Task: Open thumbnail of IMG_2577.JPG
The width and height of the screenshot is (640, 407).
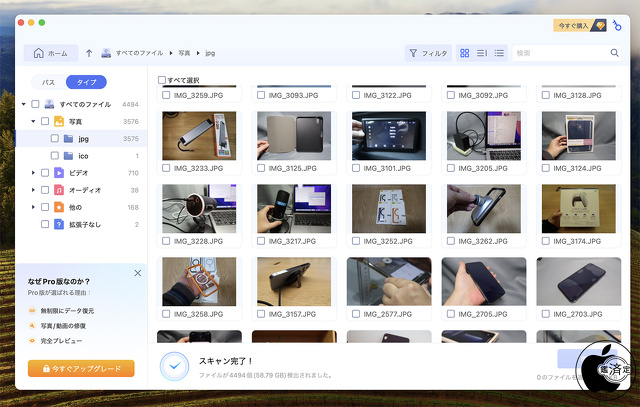Action: pos(389,282)
